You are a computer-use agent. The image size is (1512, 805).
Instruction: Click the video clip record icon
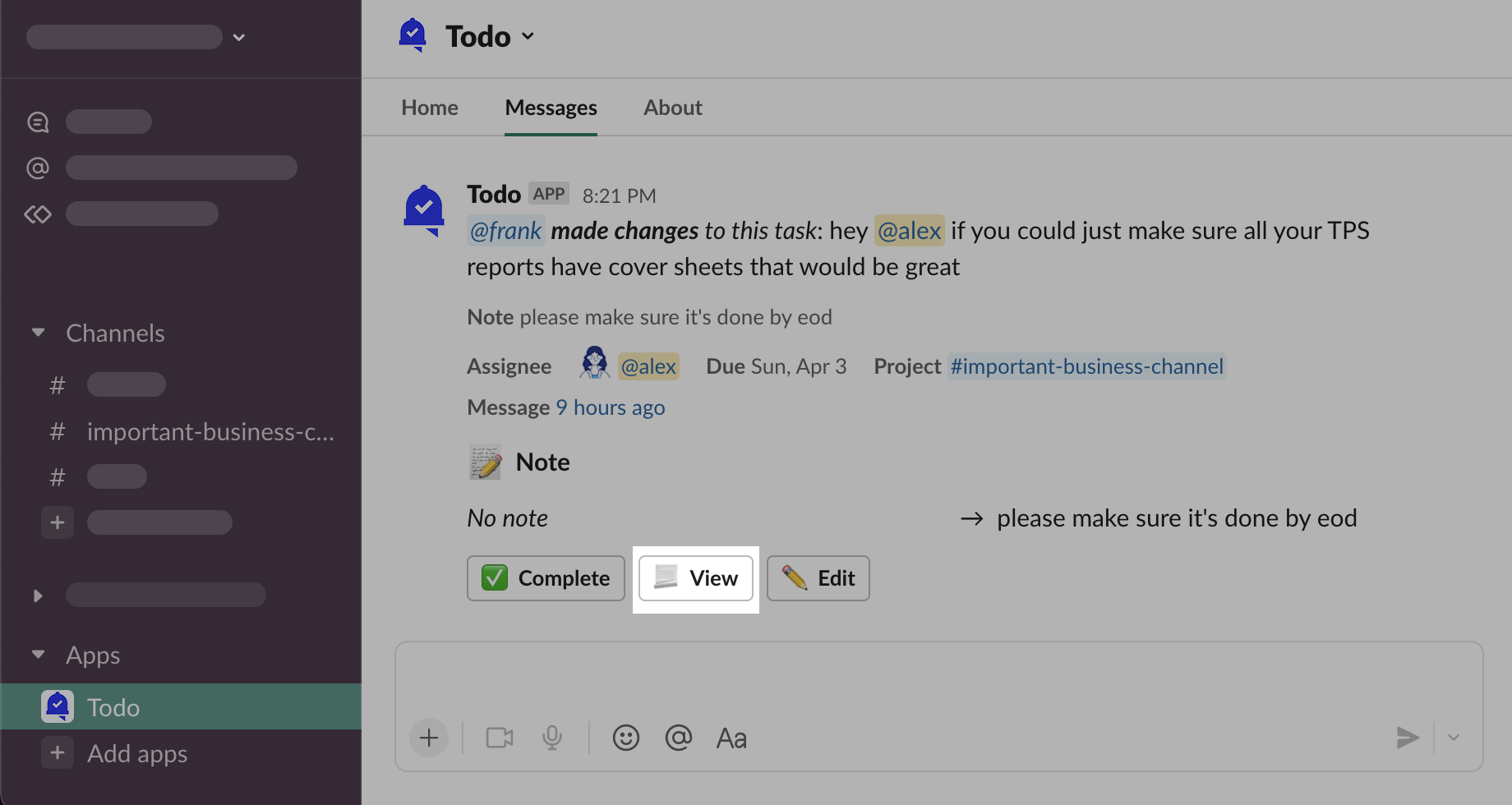click(x=499, y=738)
